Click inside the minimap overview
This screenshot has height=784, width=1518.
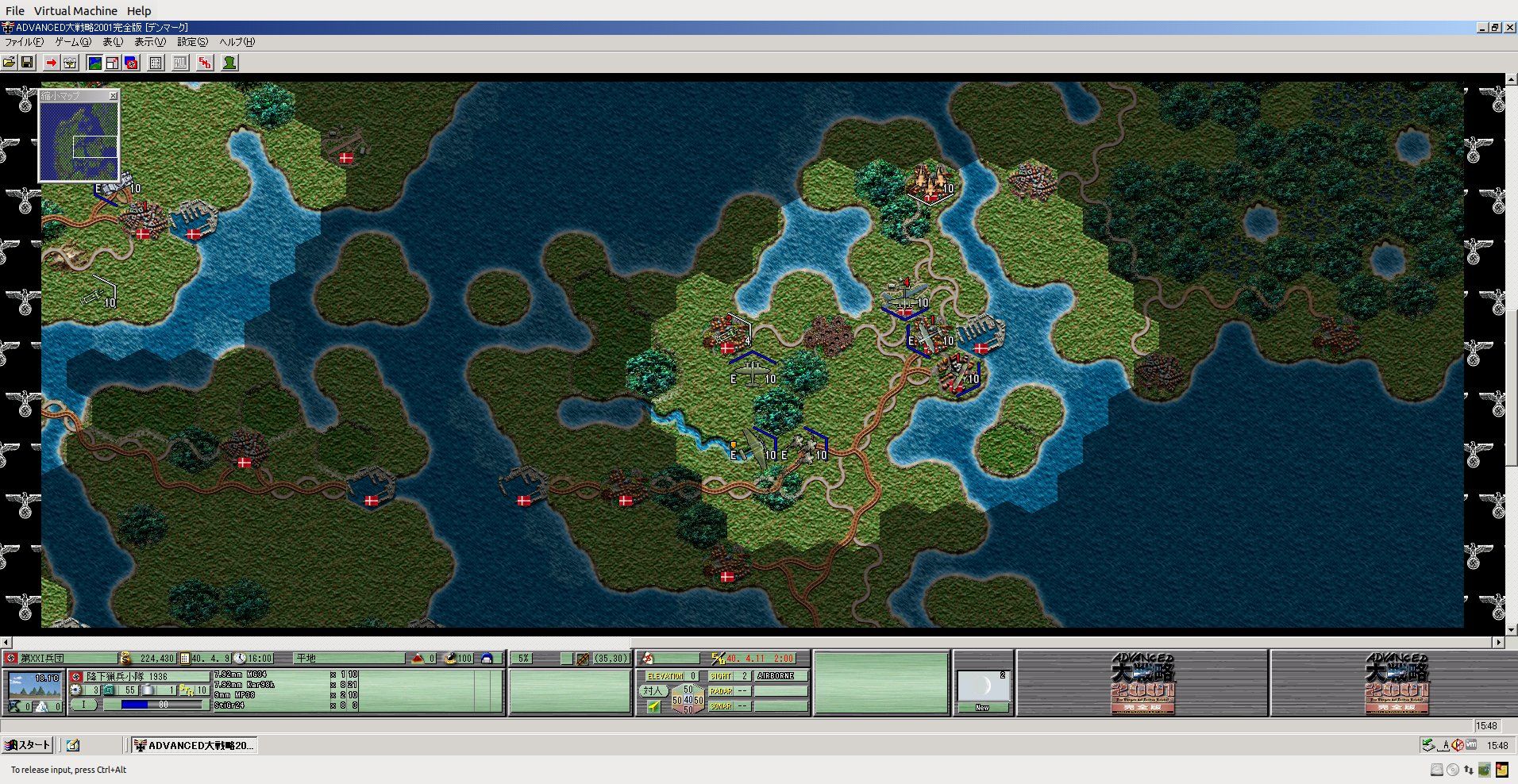point(79,140)
